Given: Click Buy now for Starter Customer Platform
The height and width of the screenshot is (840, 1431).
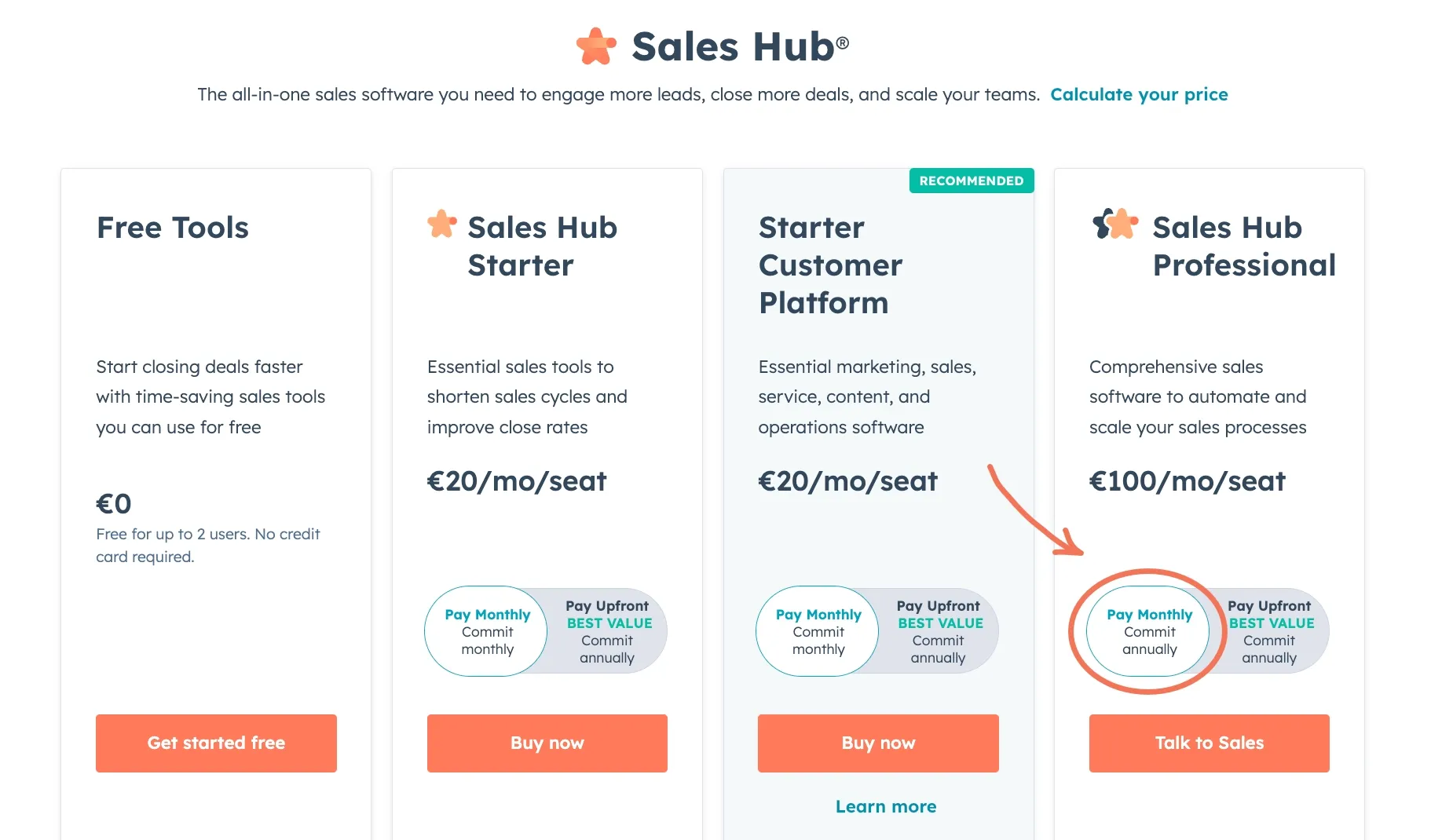Looking at the screenshot, I should pyautogui.click(x=878, y=743).
